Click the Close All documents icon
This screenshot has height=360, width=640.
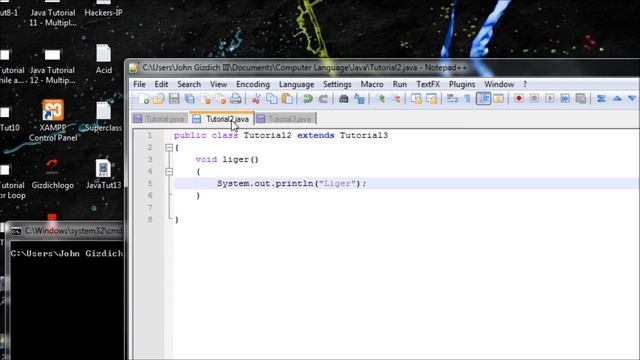point(221,99)
